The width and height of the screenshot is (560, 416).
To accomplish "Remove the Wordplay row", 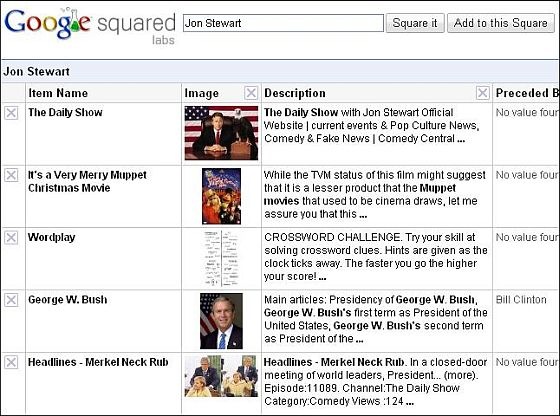I will point(11,237).
